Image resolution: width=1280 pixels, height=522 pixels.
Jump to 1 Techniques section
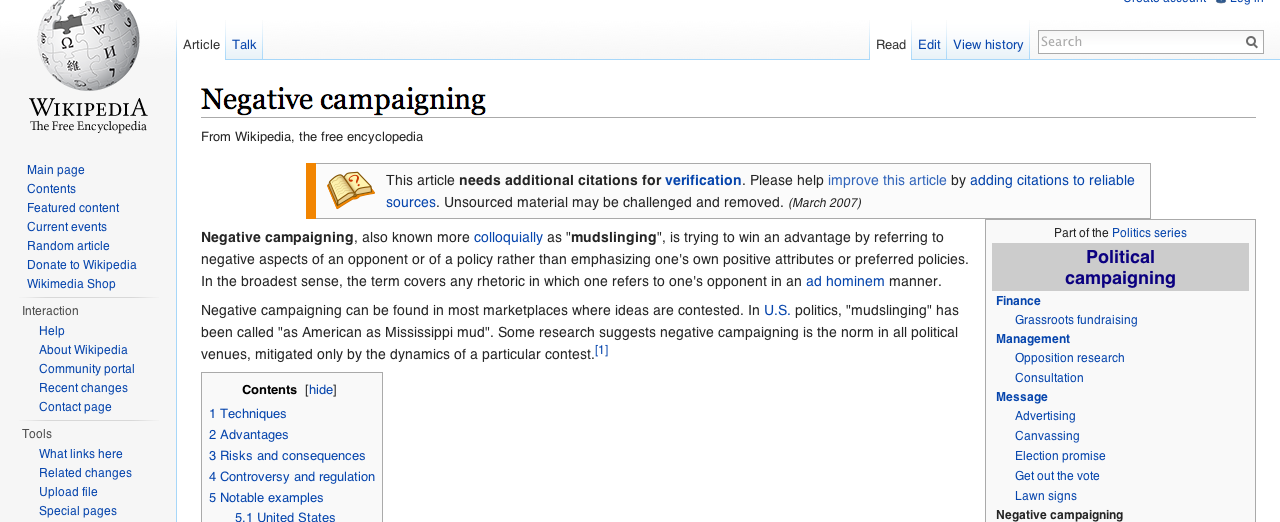(247, 414)
